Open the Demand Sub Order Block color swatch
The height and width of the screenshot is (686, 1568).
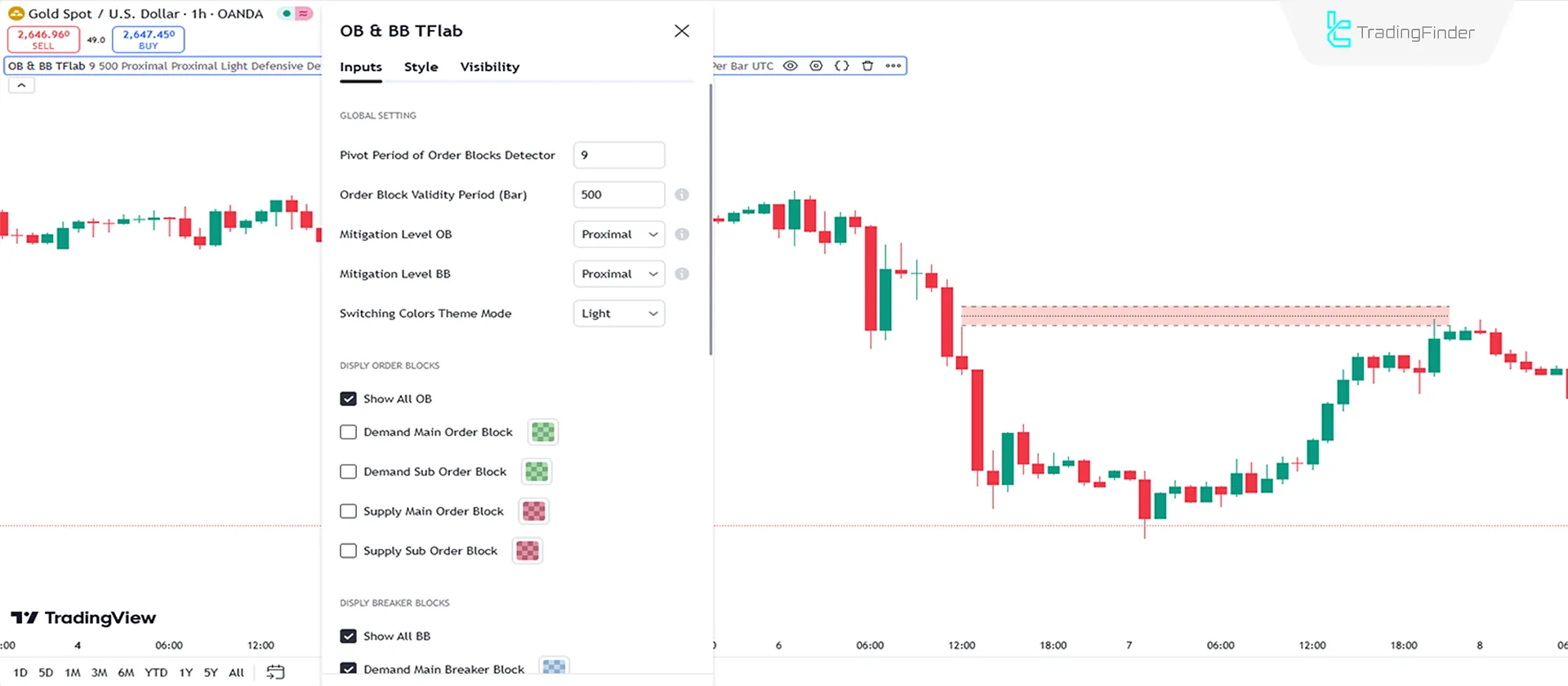[536, 471]
